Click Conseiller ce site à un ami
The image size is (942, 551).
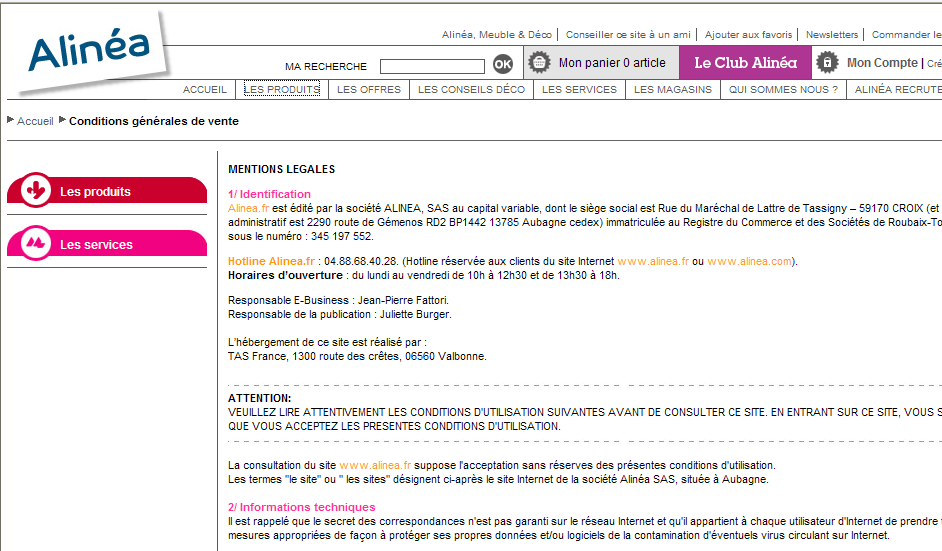pyautogui.click(x=628, y=35)
